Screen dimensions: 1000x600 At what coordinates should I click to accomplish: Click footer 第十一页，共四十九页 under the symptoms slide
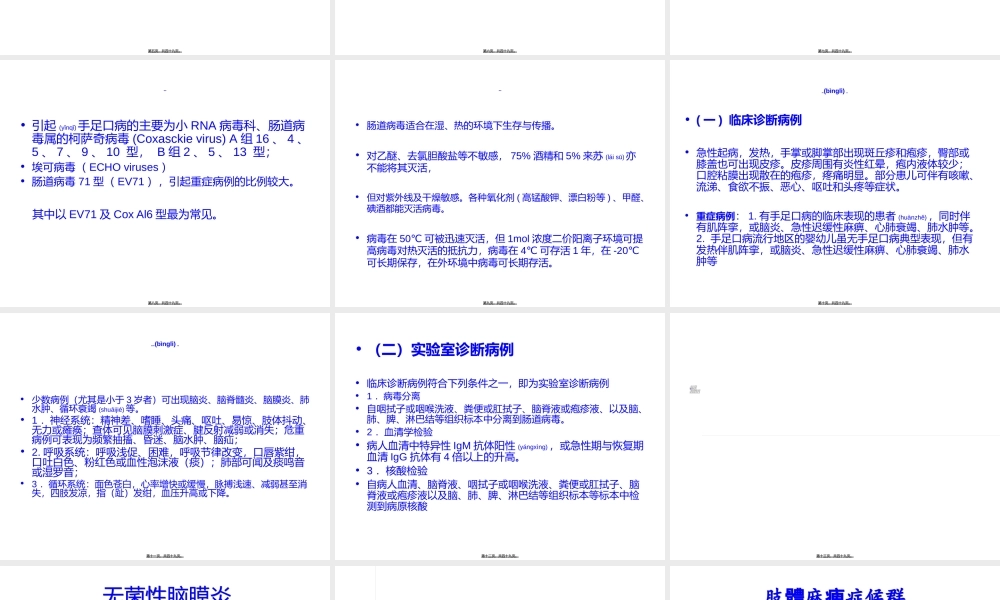click(166, 556)
